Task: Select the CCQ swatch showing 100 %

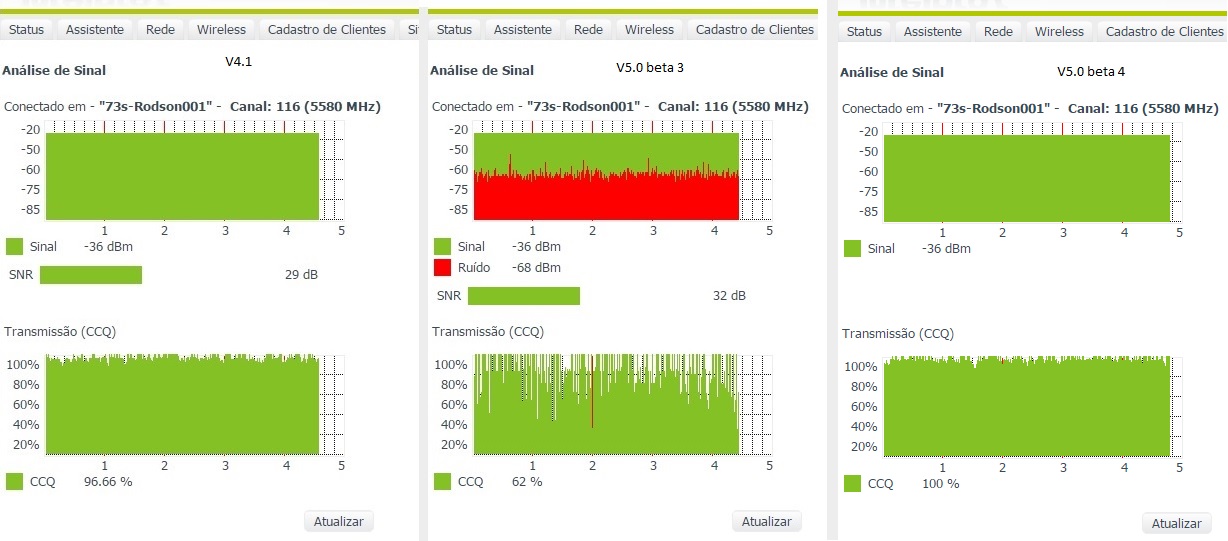Action: pos(853,484)
